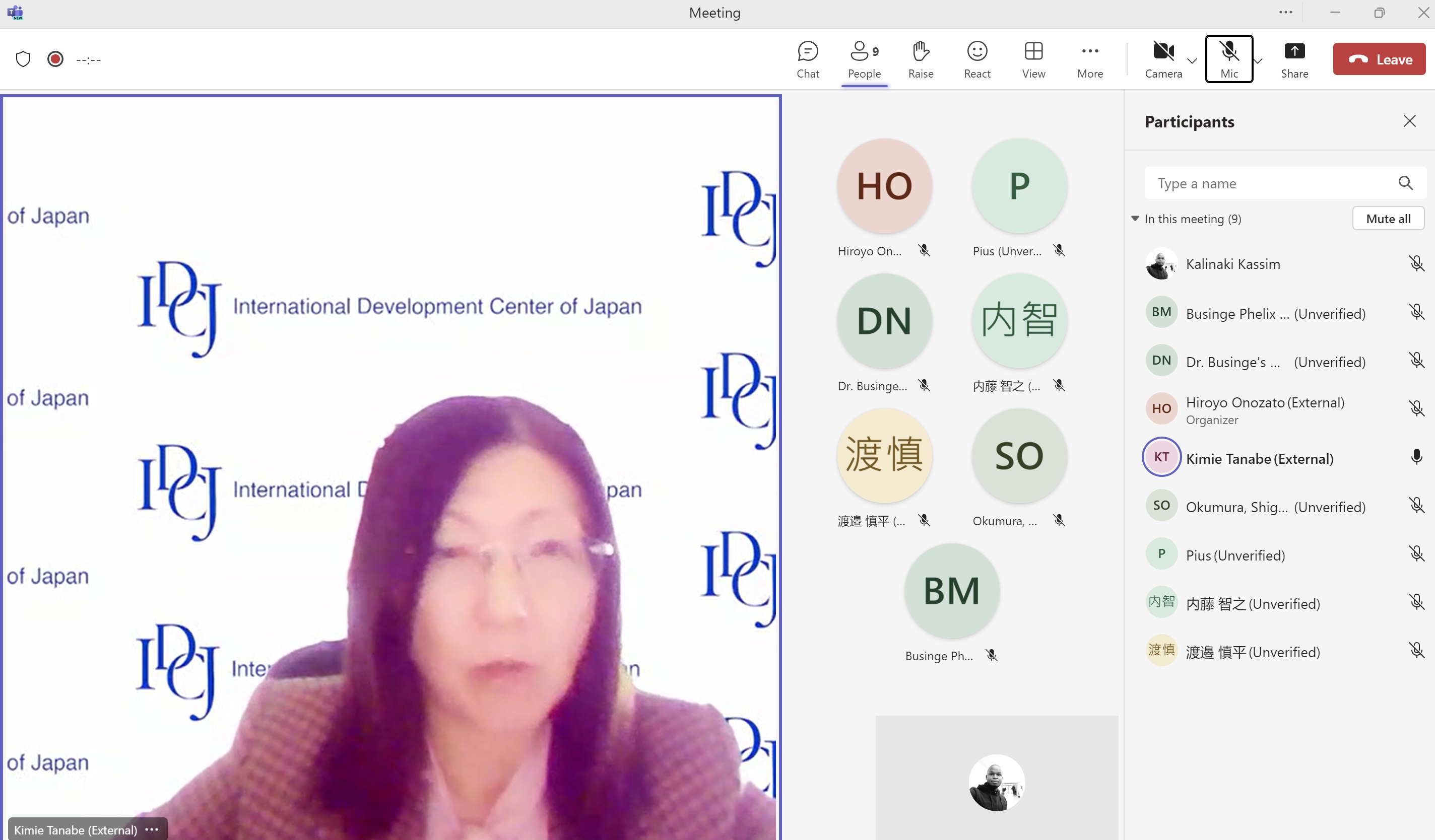This screenshot has width=1435, height=840.
Task: Click the BM avatar in participants list
Action: 1161,311
